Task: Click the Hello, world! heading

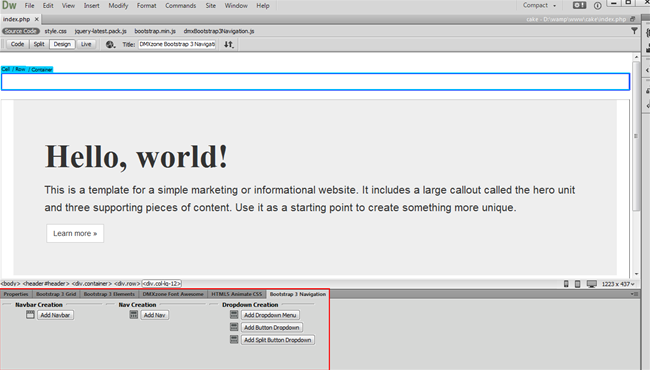Action: (x=136, y=157)
